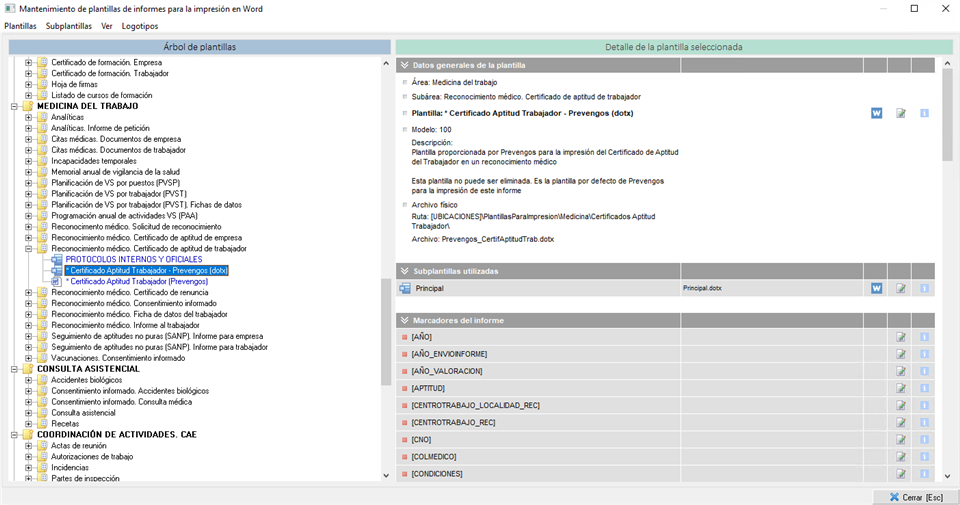Open the Plantillas menu

(20, 26)
